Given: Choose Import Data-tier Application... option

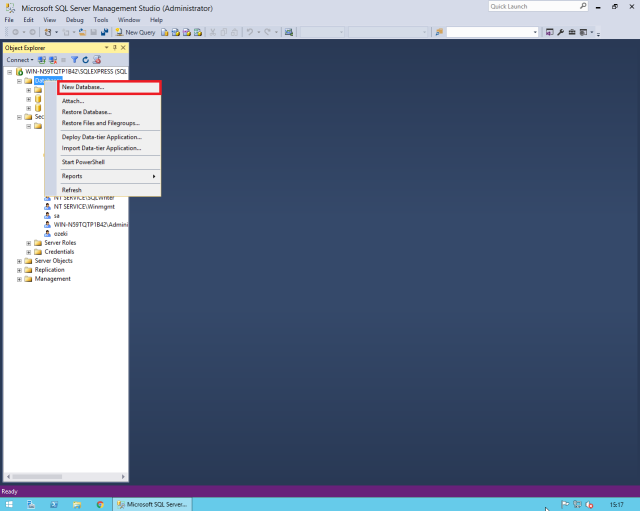Looking at the screenshot, I should 109,148.
